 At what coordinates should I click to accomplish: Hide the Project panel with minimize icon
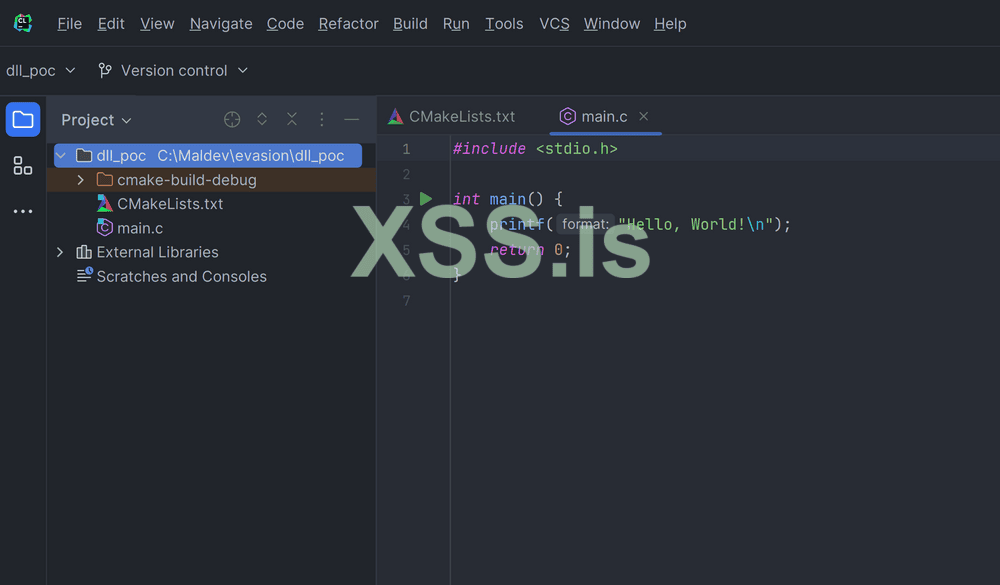[351, 119]
